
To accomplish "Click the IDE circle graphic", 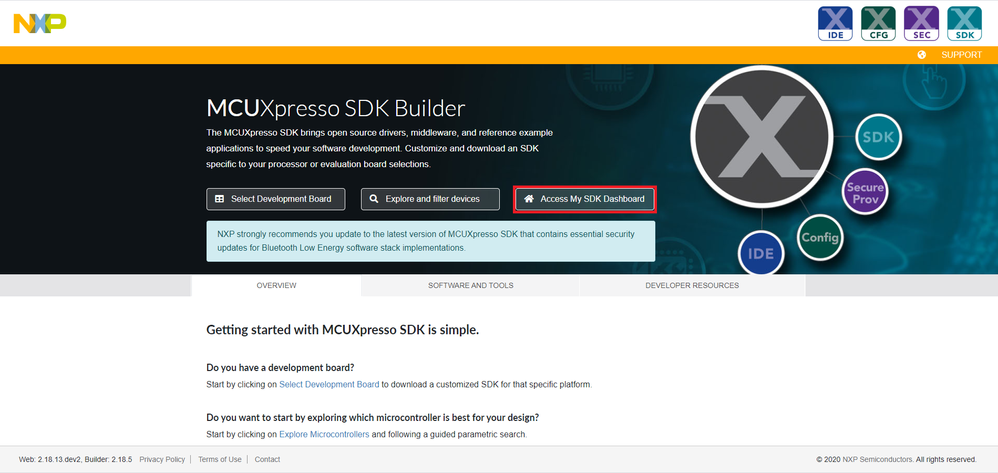I will pyautogui.click(x=761, y=253).
